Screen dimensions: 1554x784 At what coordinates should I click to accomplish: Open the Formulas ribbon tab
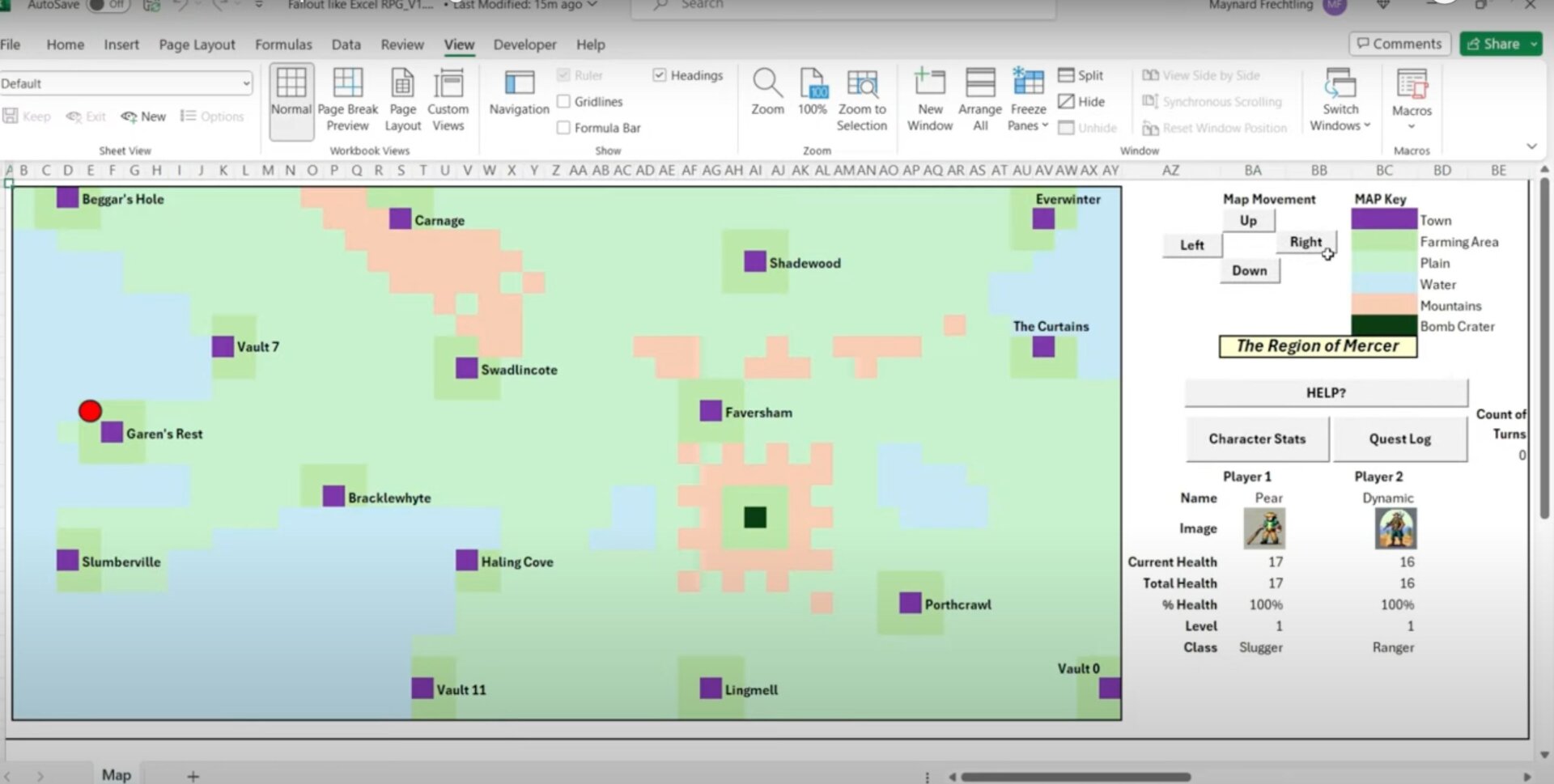pos(283,44)
